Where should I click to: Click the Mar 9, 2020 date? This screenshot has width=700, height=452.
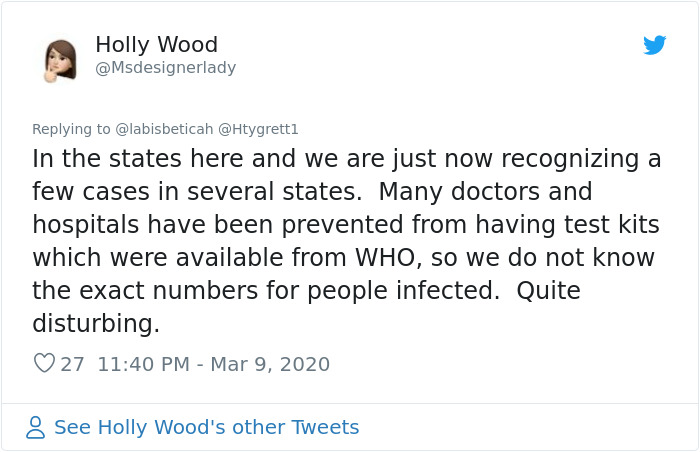[x=270, y=364]
